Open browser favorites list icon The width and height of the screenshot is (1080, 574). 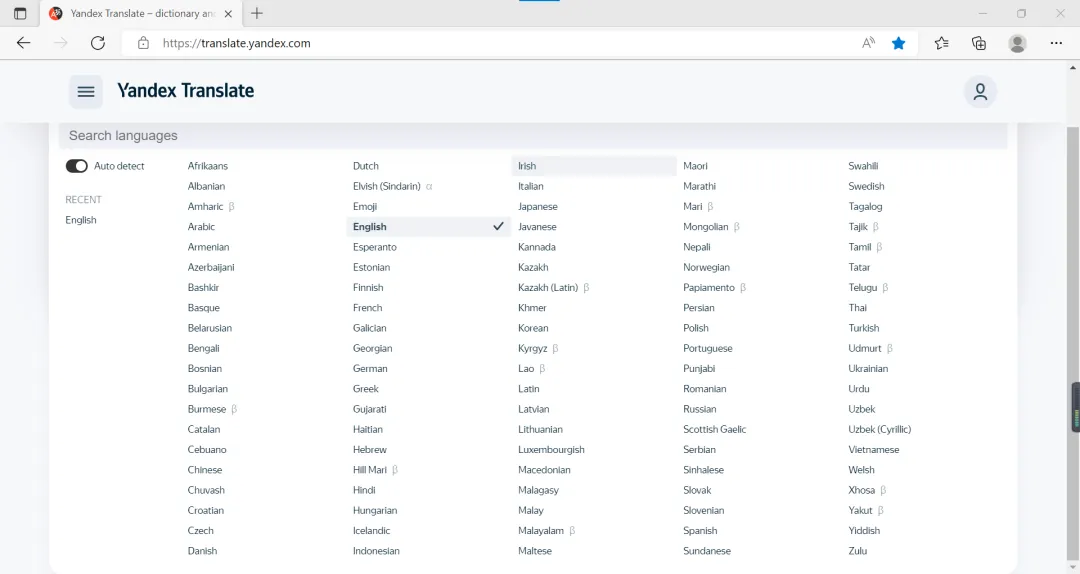(x=942, y=43)
